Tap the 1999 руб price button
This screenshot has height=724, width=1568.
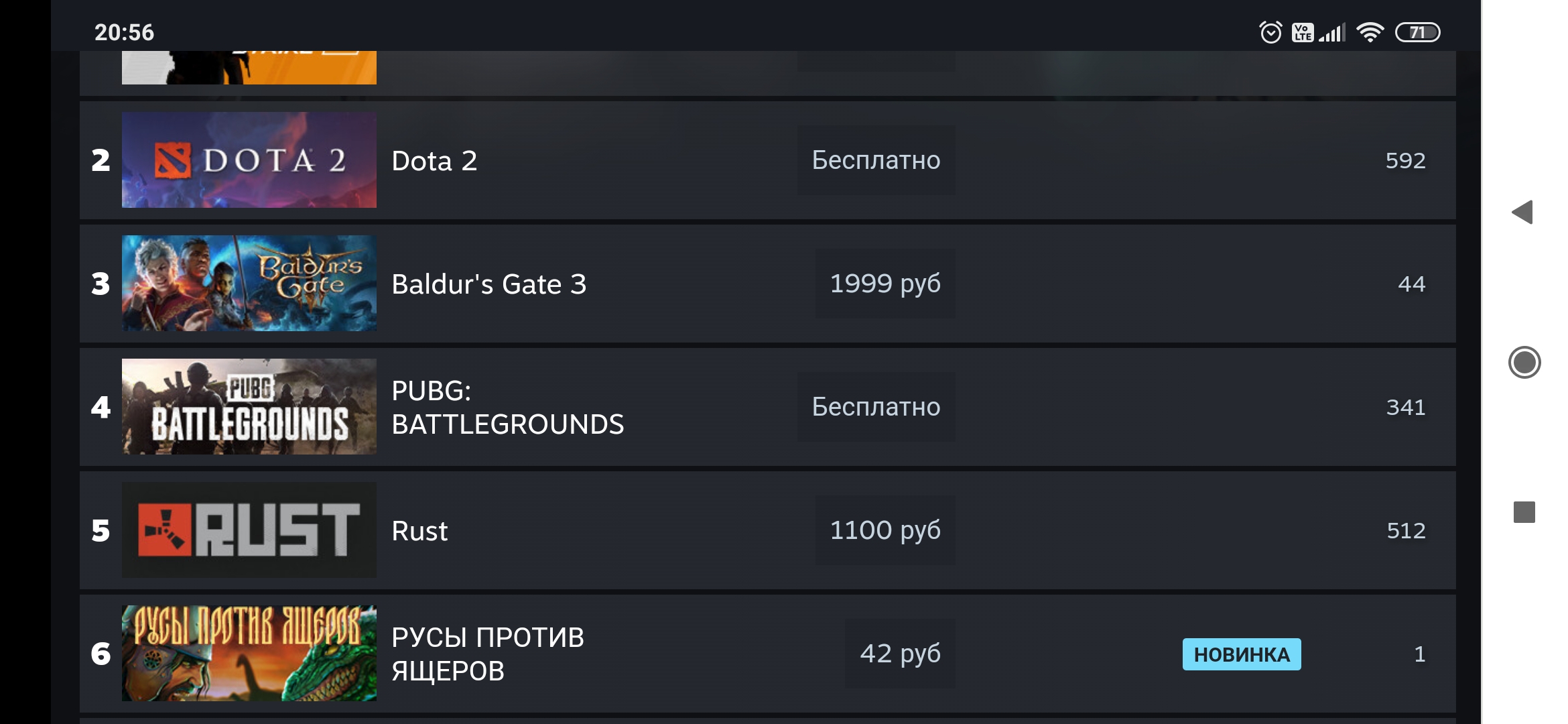click(x=885, y=284)
